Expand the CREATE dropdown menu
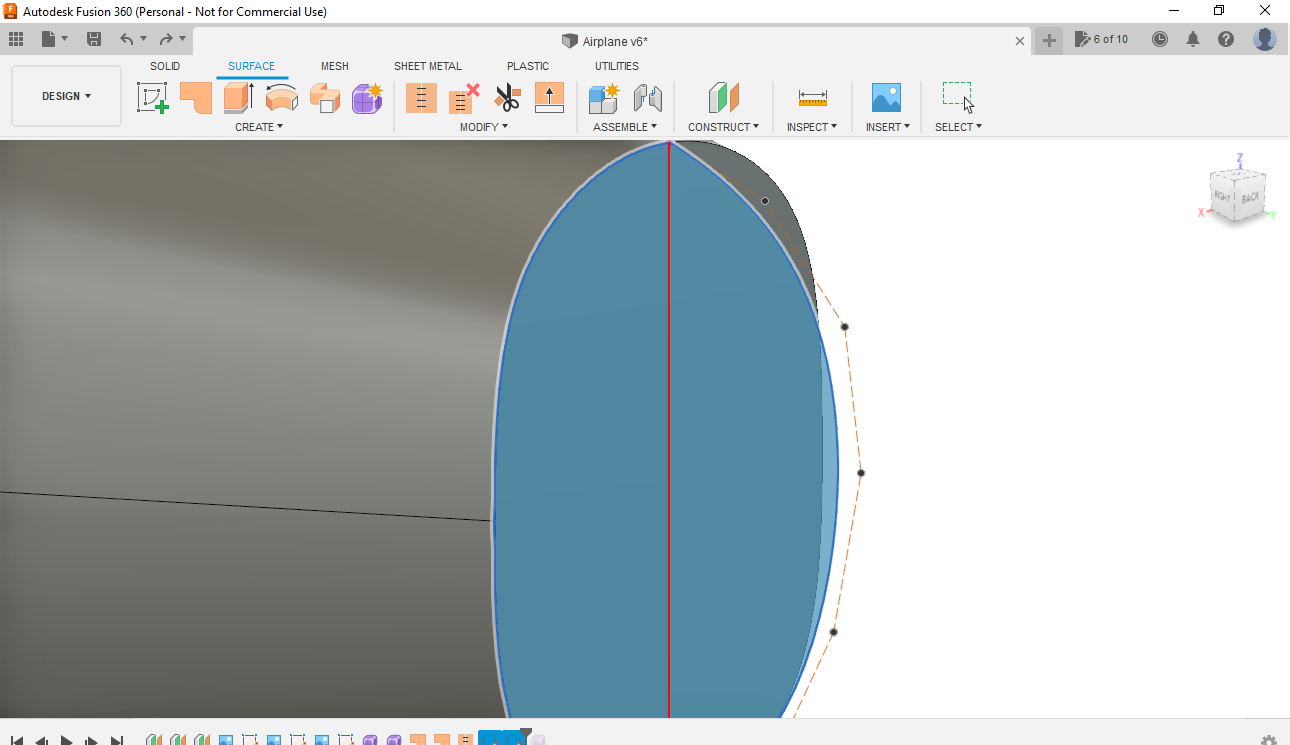This screenshot has width=1290, height=745. click(258, 126)
